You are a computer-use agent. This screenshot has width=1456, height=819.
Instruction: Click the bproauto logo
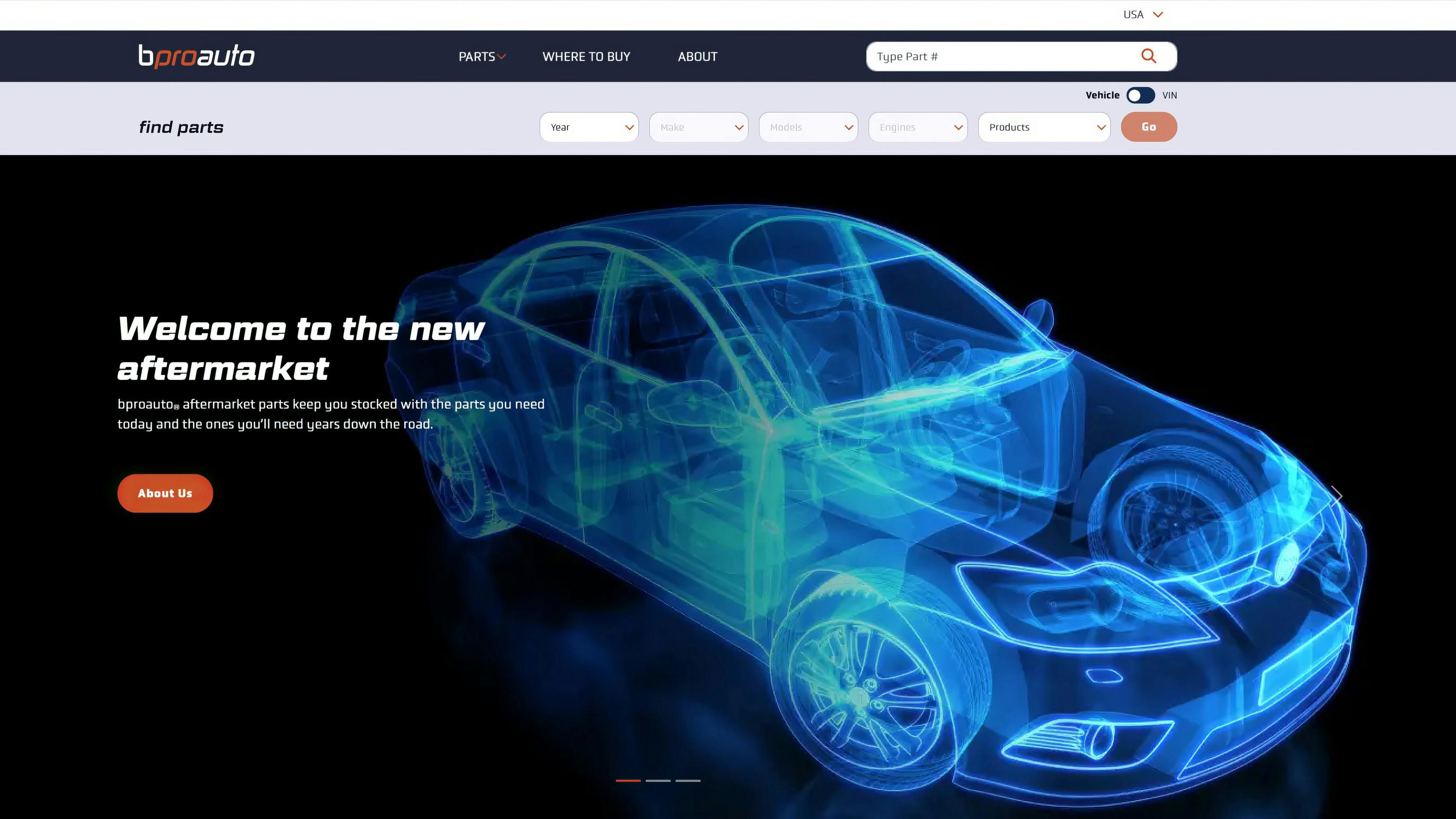point(196,56)
